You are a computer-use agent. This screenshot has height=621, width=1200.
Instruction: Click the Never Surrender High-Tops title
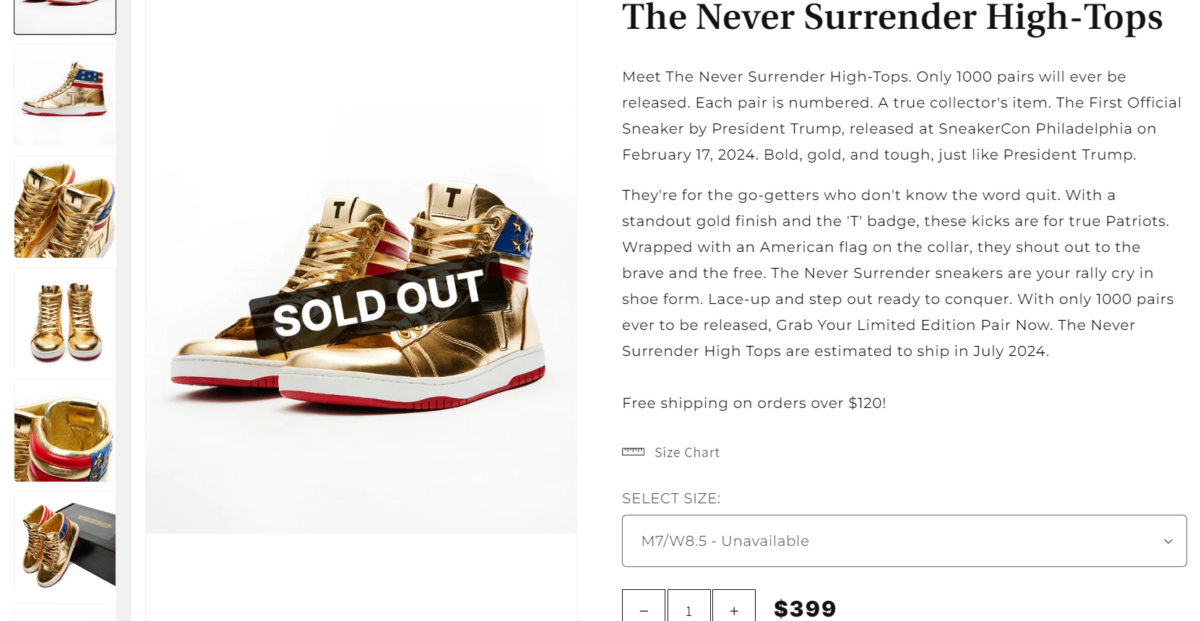point(892,18)
